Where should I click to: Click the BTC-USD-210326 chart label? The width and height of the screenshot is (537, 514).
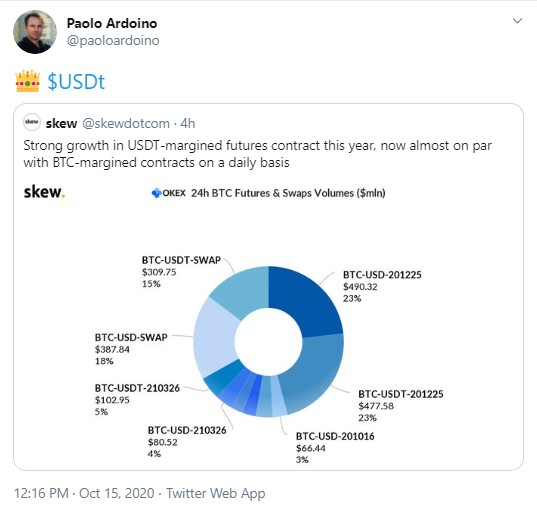pos(187,430)
